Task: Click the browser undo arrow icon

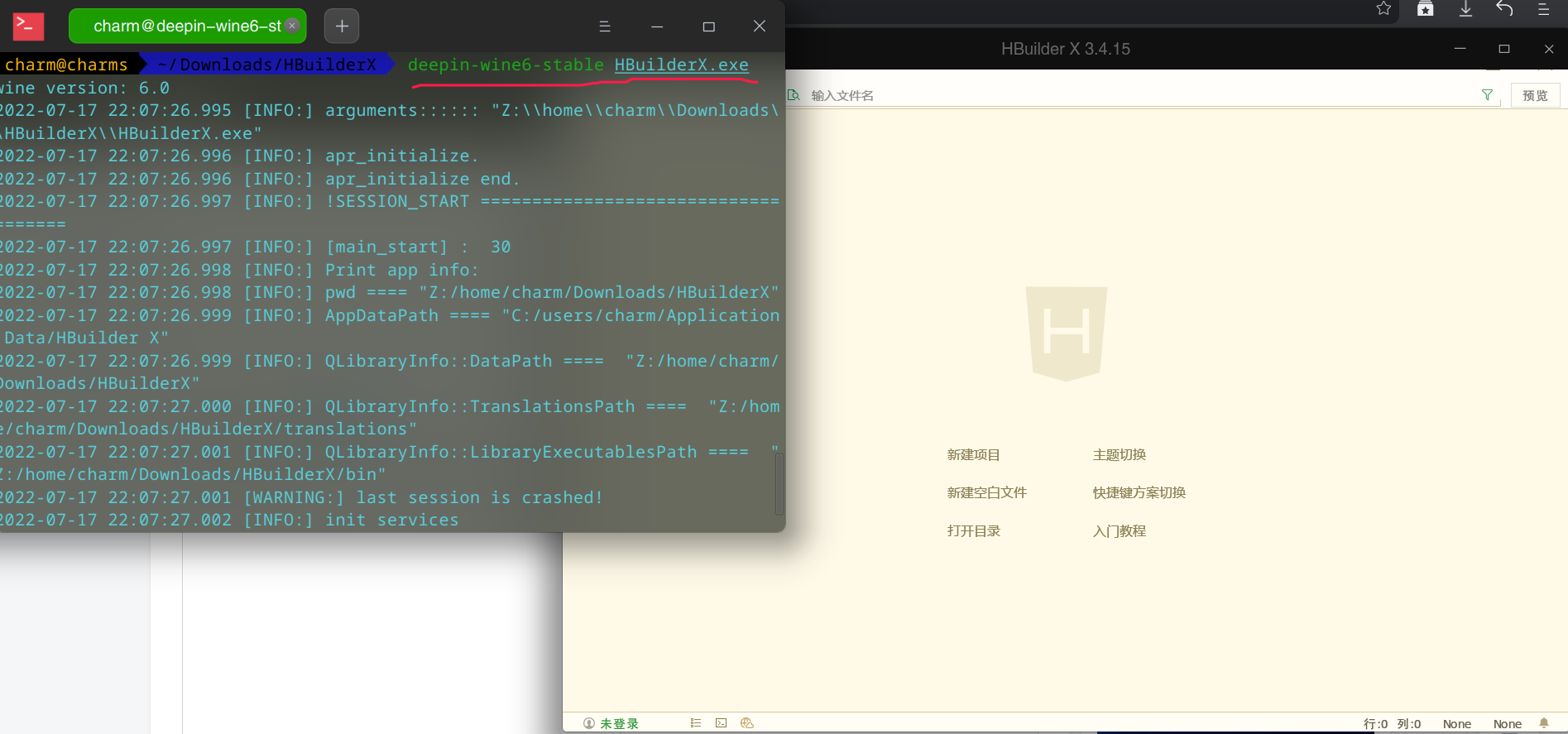Action: 1504,9
